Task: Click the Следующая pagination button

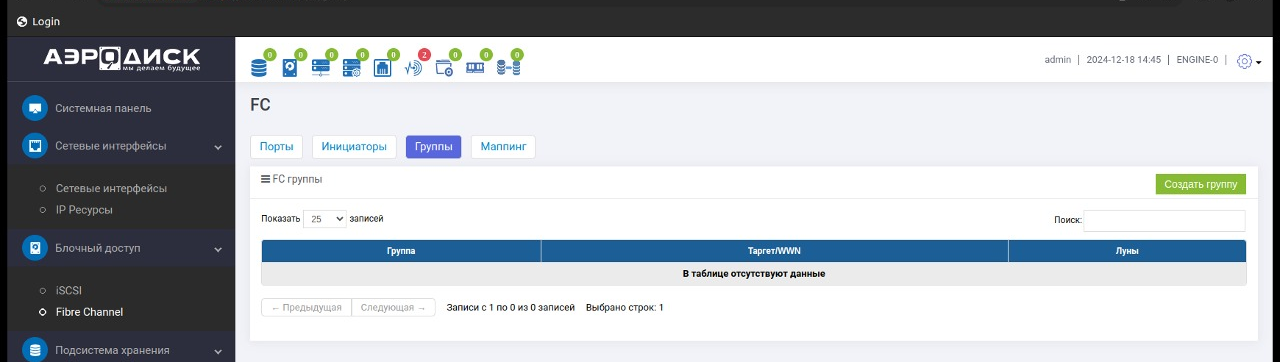Action: coord(394,308)
